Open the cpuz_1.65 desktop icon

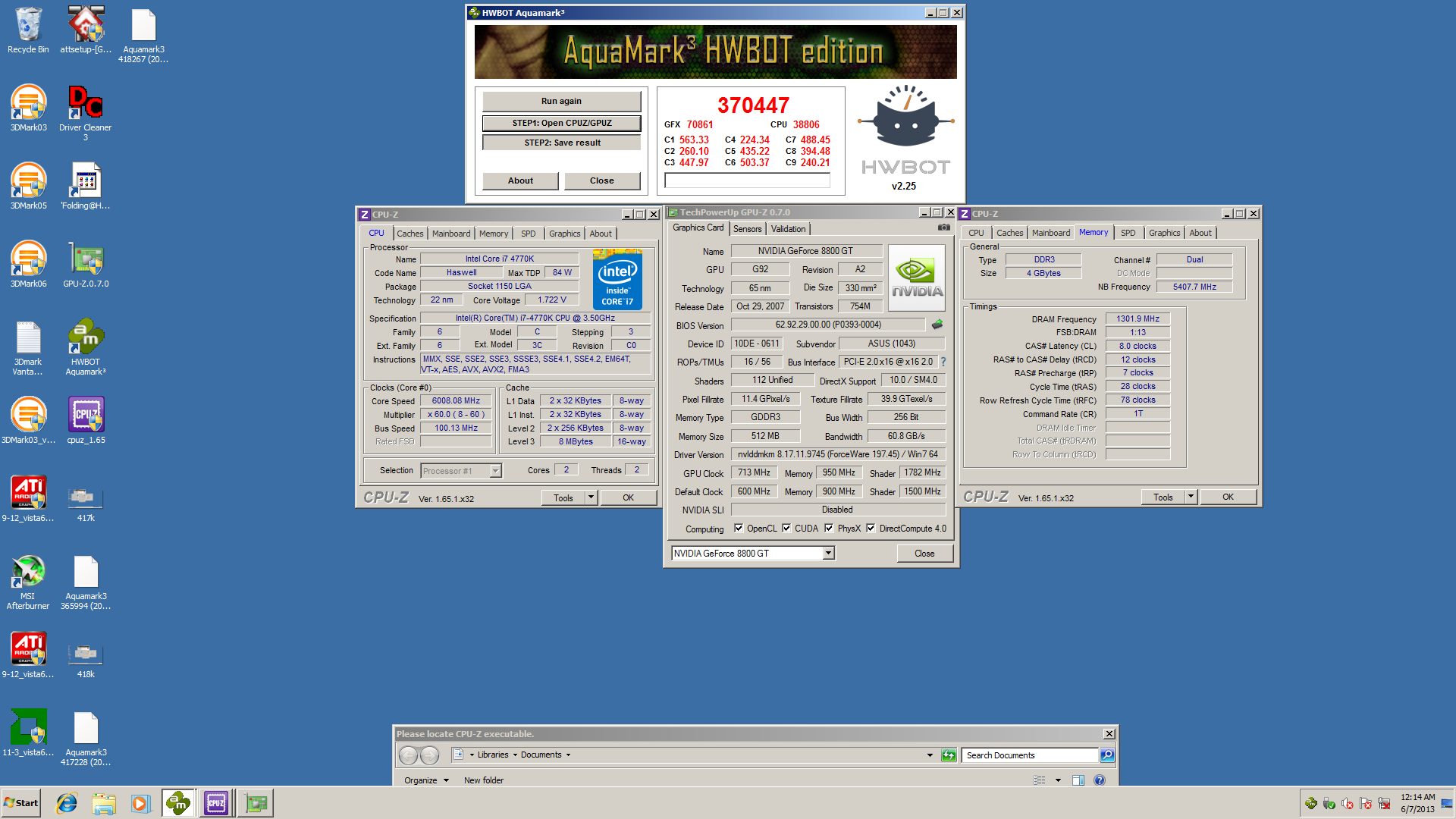click(x=86, y=420)
